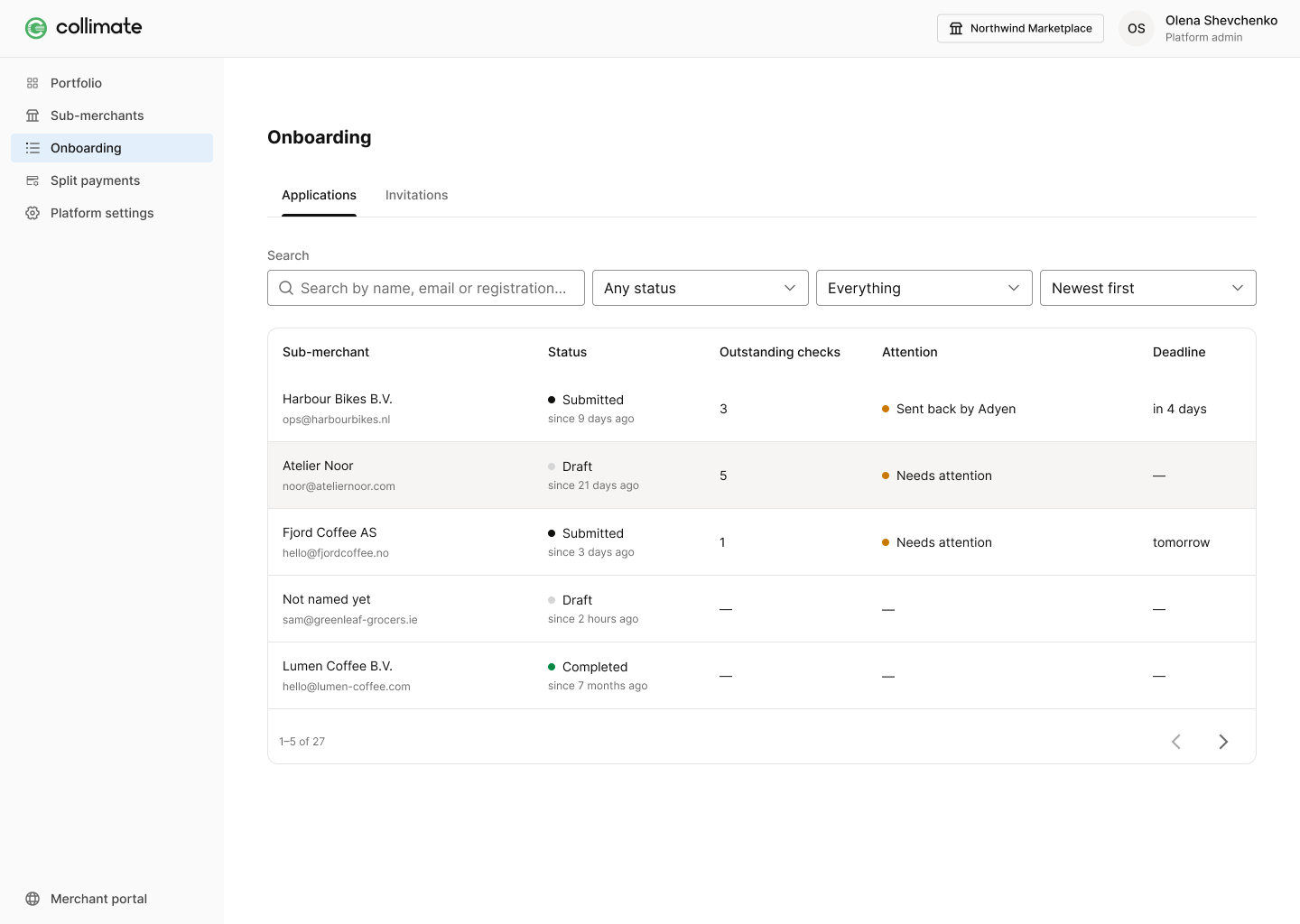Viewport: 1300px width, 924px height.
Task: Click the sam@greenleaf-grocers.ie email
Action: [350, 620]
